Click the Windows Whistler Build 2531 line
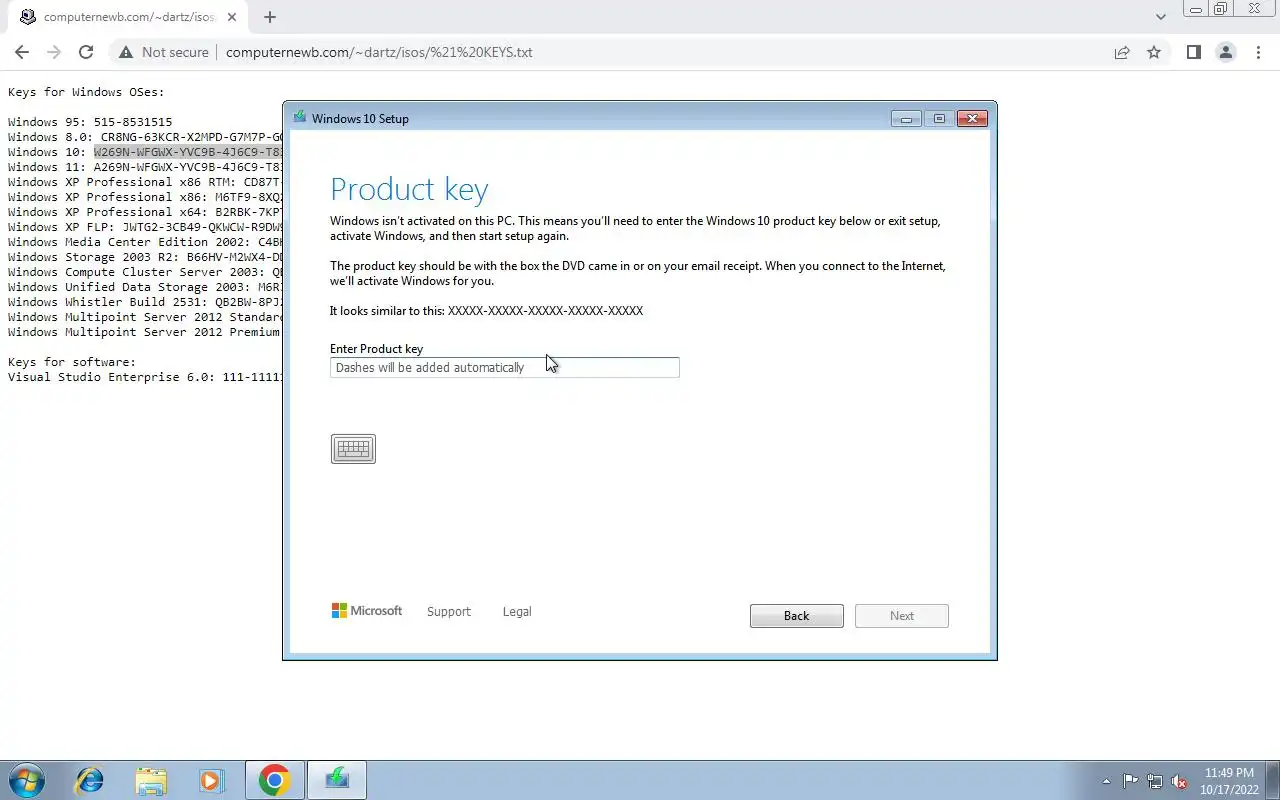 [145, 302]
